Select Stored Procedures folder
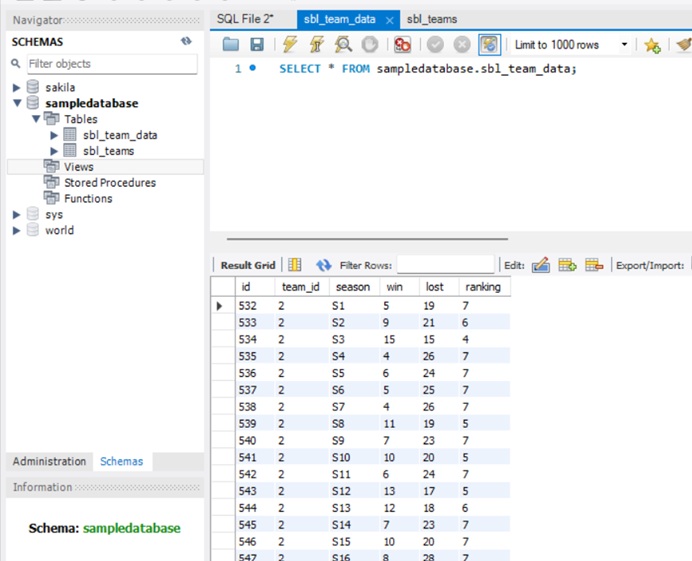692x561 pixels. 110,183
